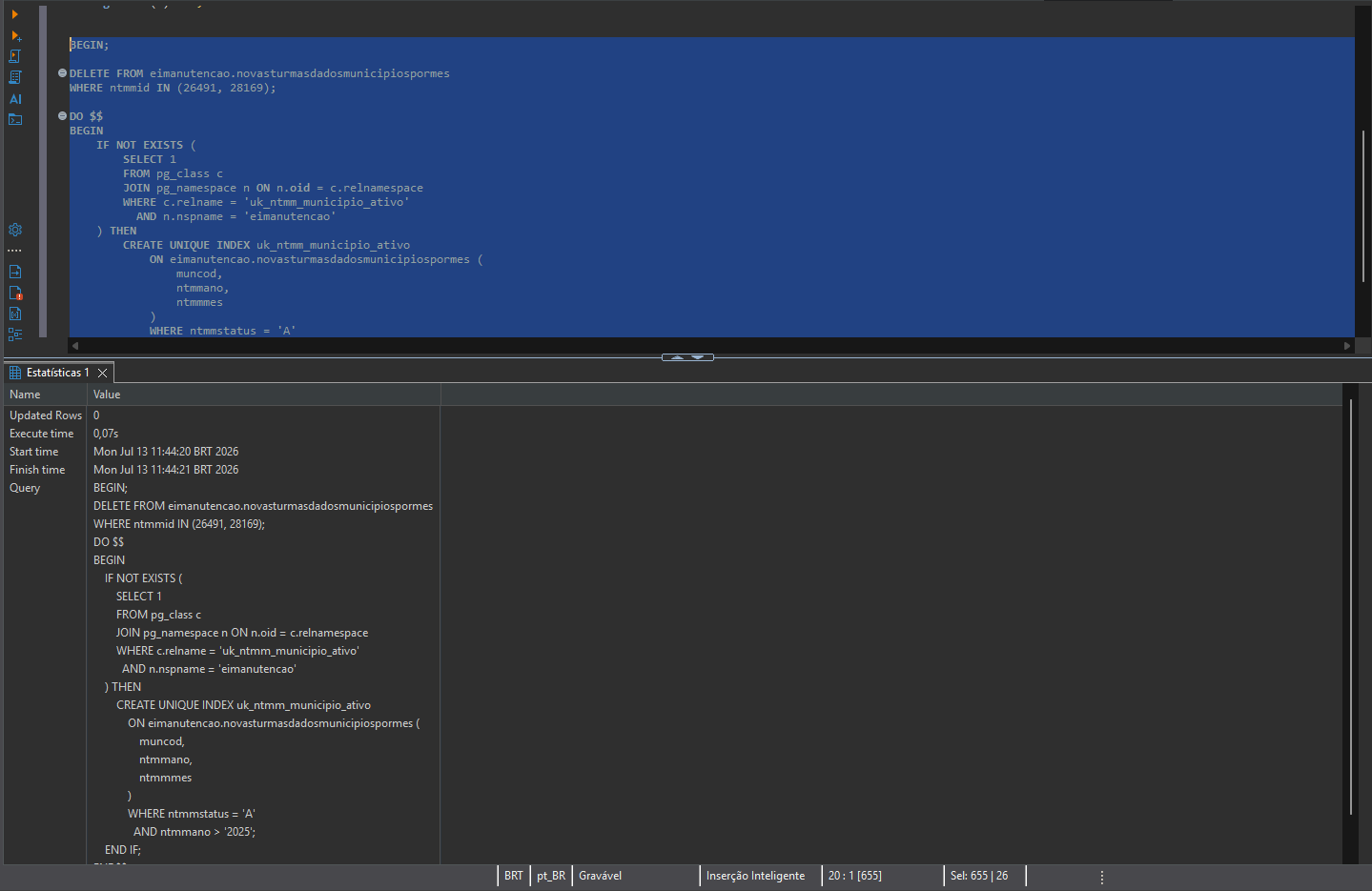Viewport: 1372px width, 891px height.
Task: Click the Mon Jul 13 11:44:21 BRT 2026 value
Action: click(x=166, y=470)
